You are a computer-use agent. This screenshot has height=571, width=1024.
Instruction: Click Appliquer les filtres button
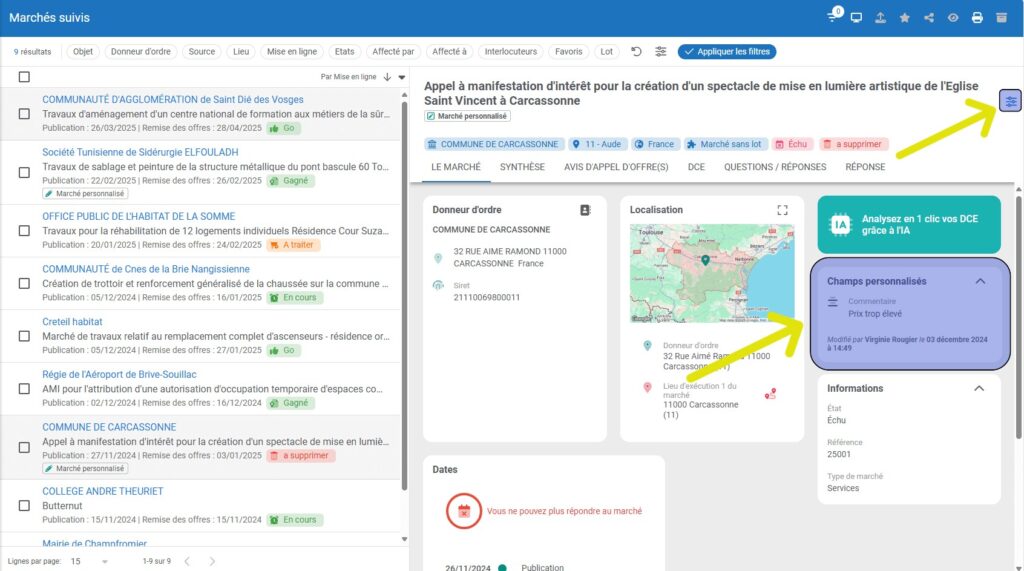point(726,52)
